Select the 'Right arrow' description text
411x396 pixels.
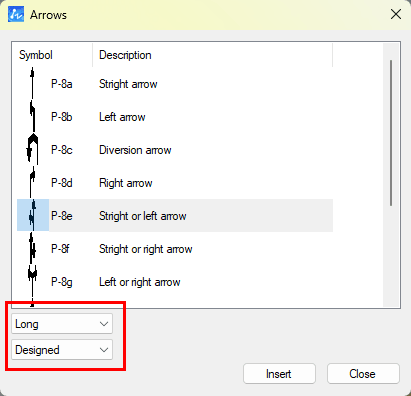pyautogui.click(x=126, y=183)
